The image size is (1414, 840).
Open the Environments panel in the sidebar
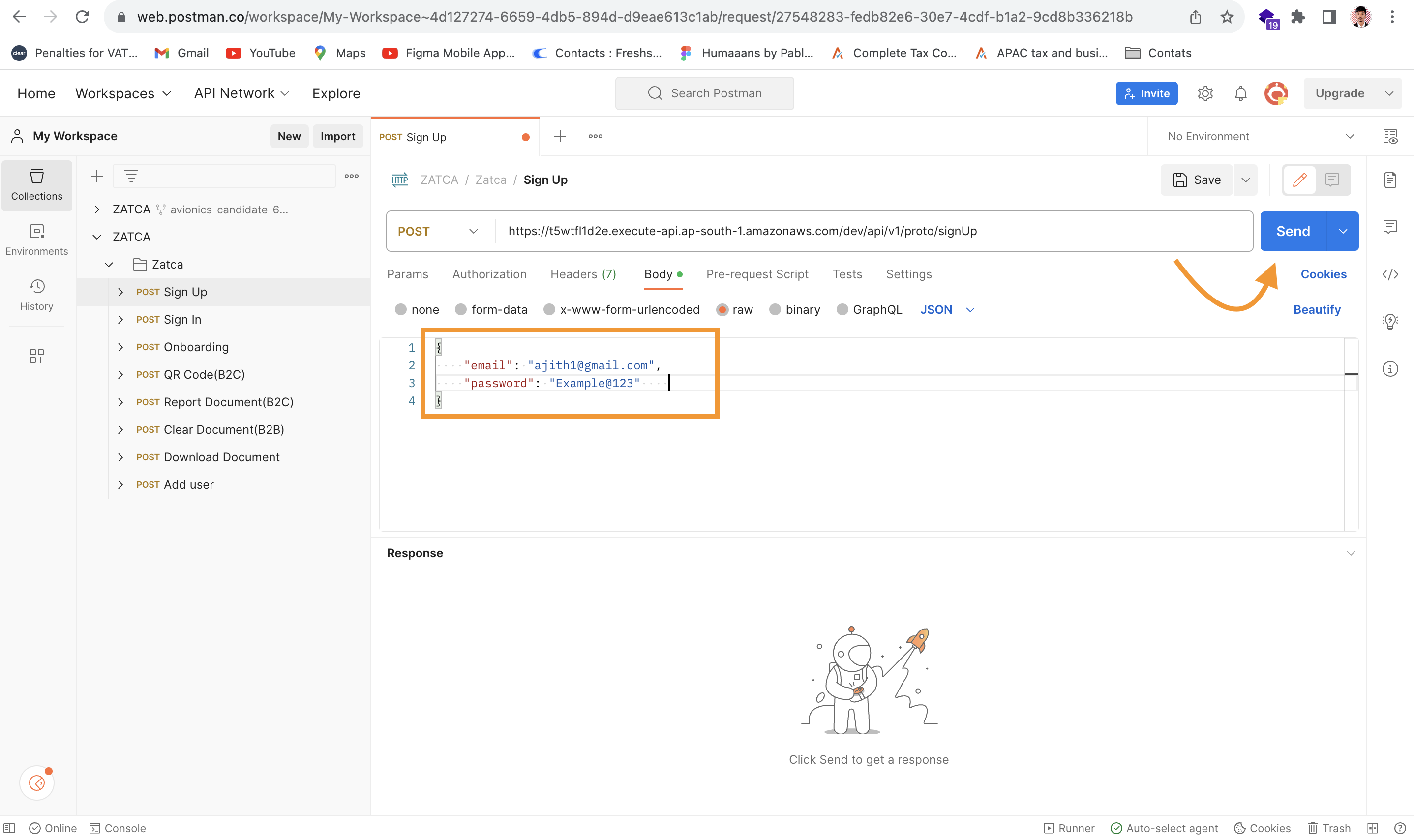pyautogui.click(x=36, y=240)
